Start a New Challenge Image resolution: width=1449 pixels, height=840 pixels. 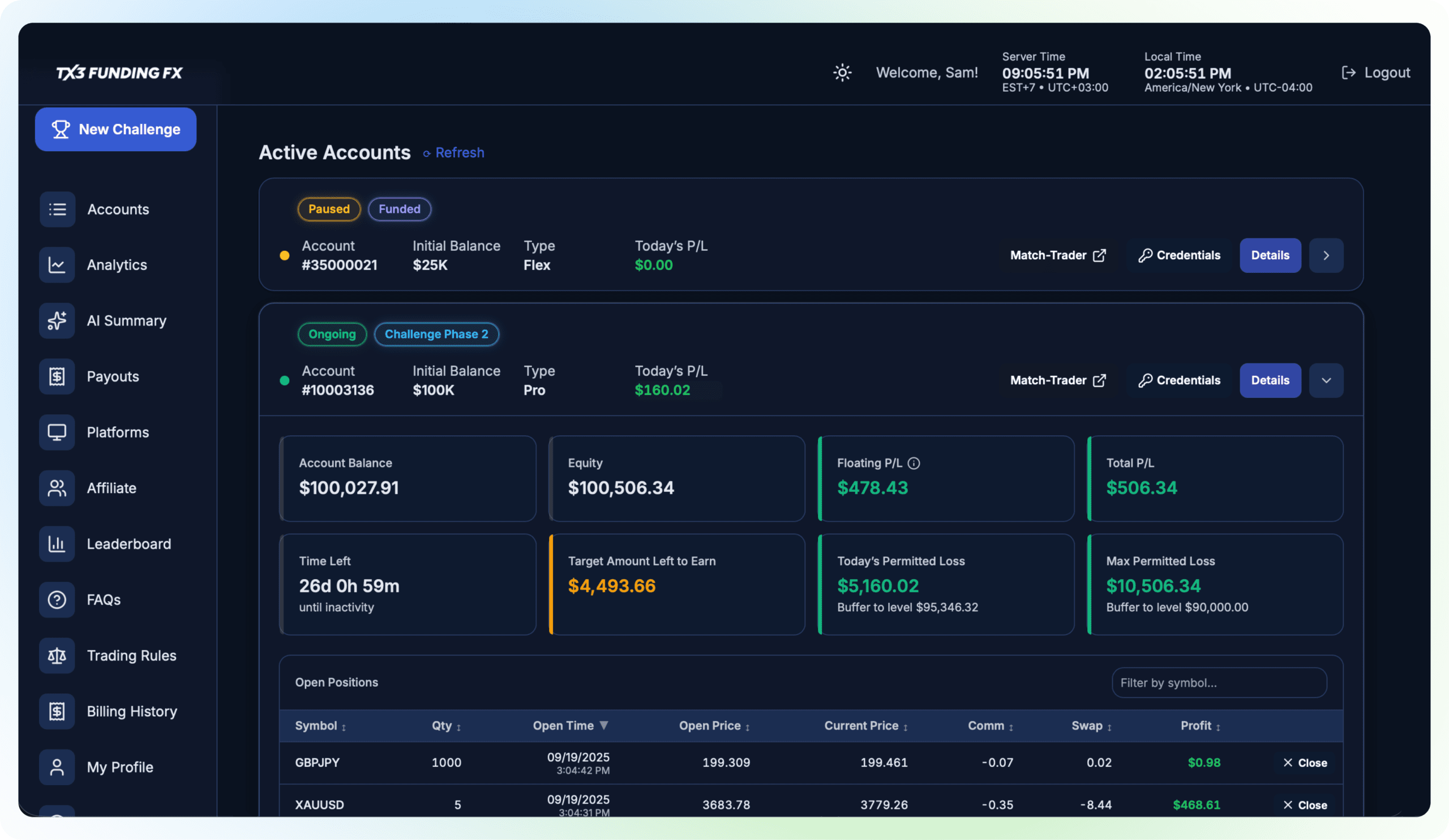coord(115,130)
